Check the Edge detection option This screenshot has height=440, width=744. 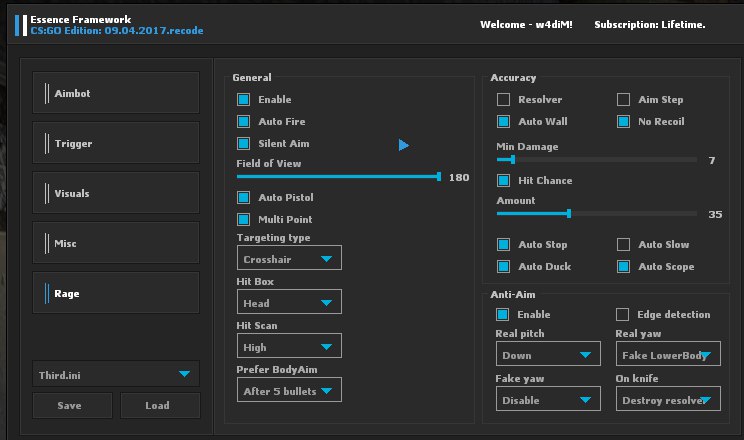click(x=623, y=315)
